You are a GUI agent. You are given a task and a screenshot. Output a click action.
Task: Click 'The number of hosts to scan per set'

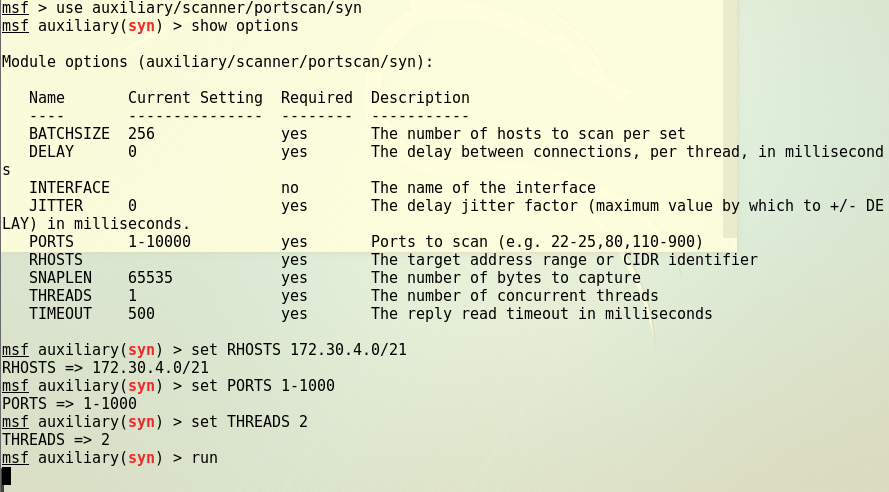click(x=528, y=134)
